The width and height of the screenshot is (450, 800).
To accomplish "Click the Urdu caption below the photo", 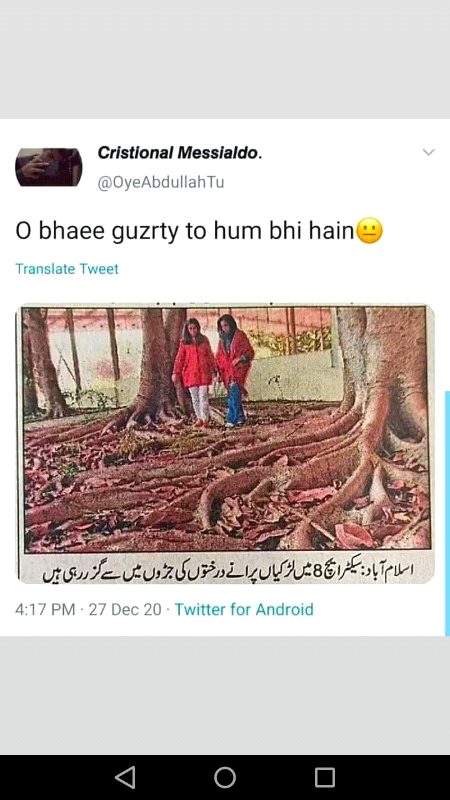I will pos(227,568).
